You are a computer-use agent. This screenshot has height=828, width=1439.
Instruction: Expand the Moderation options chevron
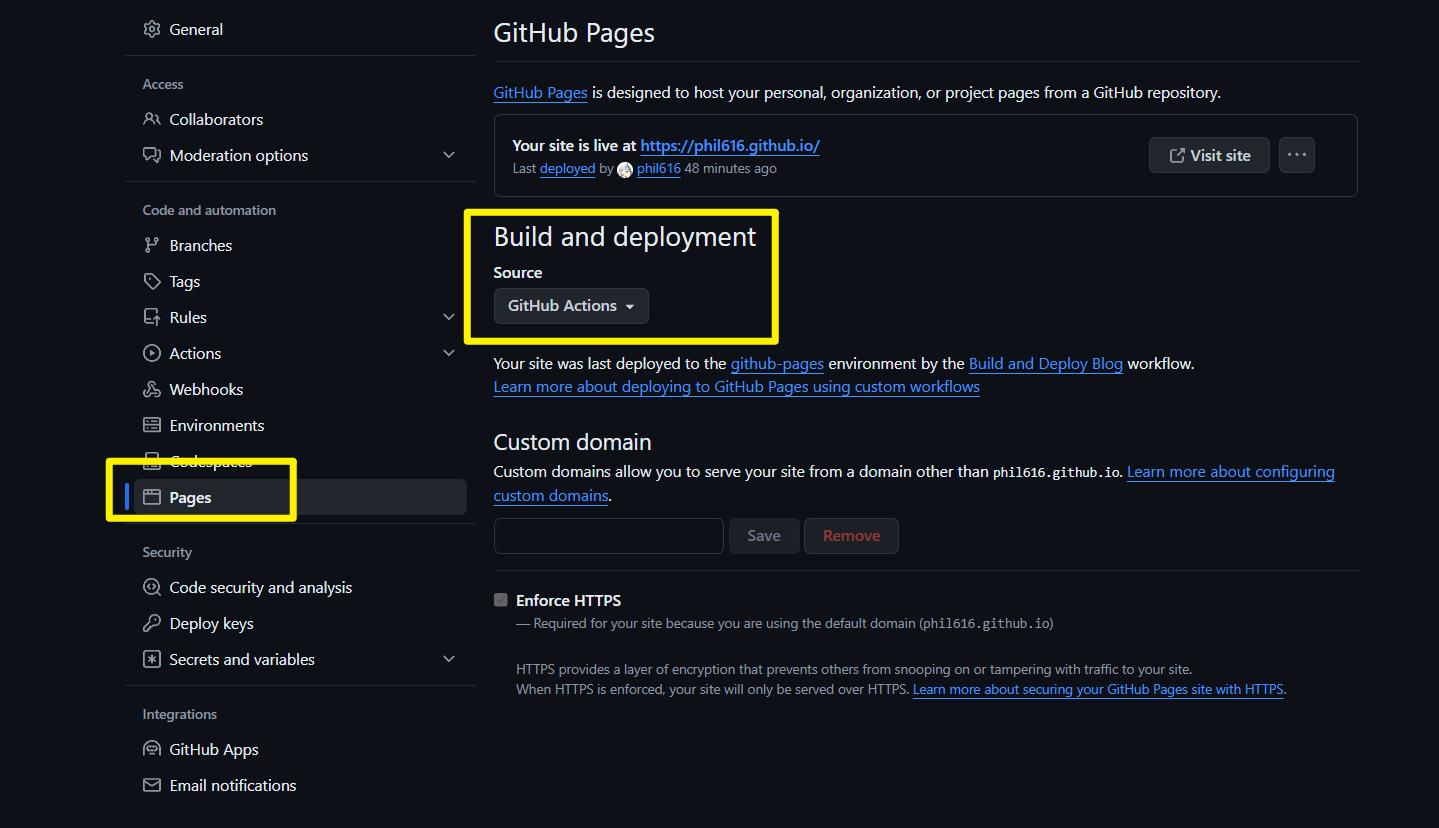tap(449, 155)
